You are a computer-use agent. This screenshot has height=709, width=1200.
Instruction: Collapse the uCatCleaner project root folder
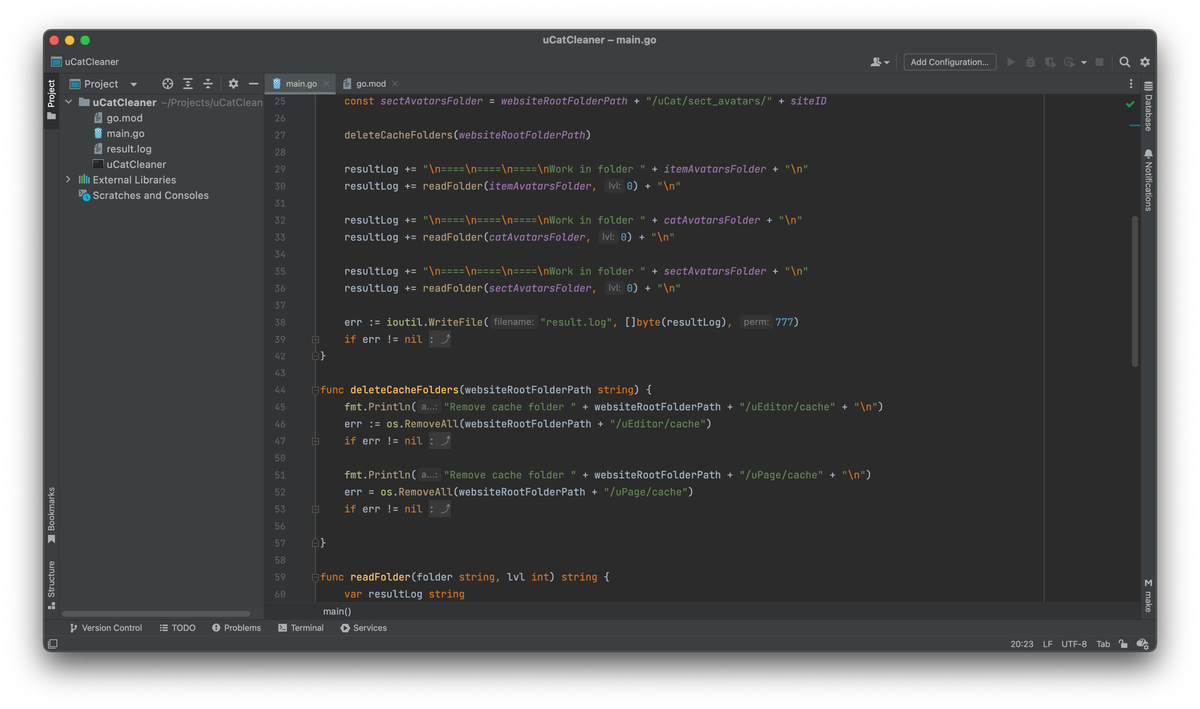(x=68, y=102)
